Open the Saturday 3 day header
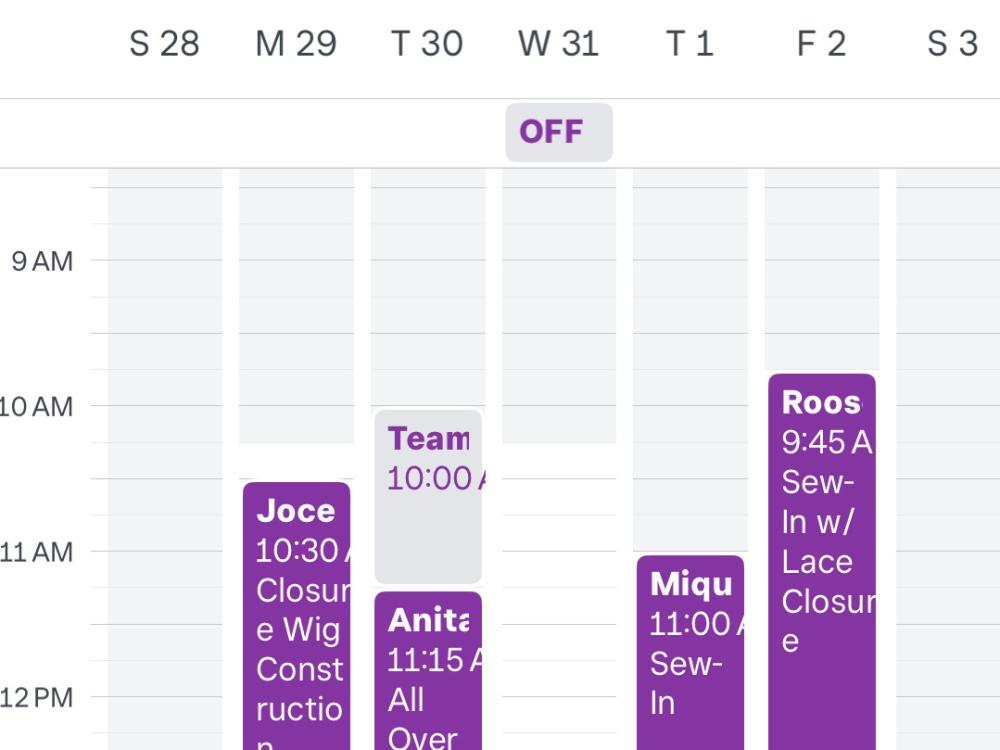Screen dimensions: 1000x750 (953, 44)
